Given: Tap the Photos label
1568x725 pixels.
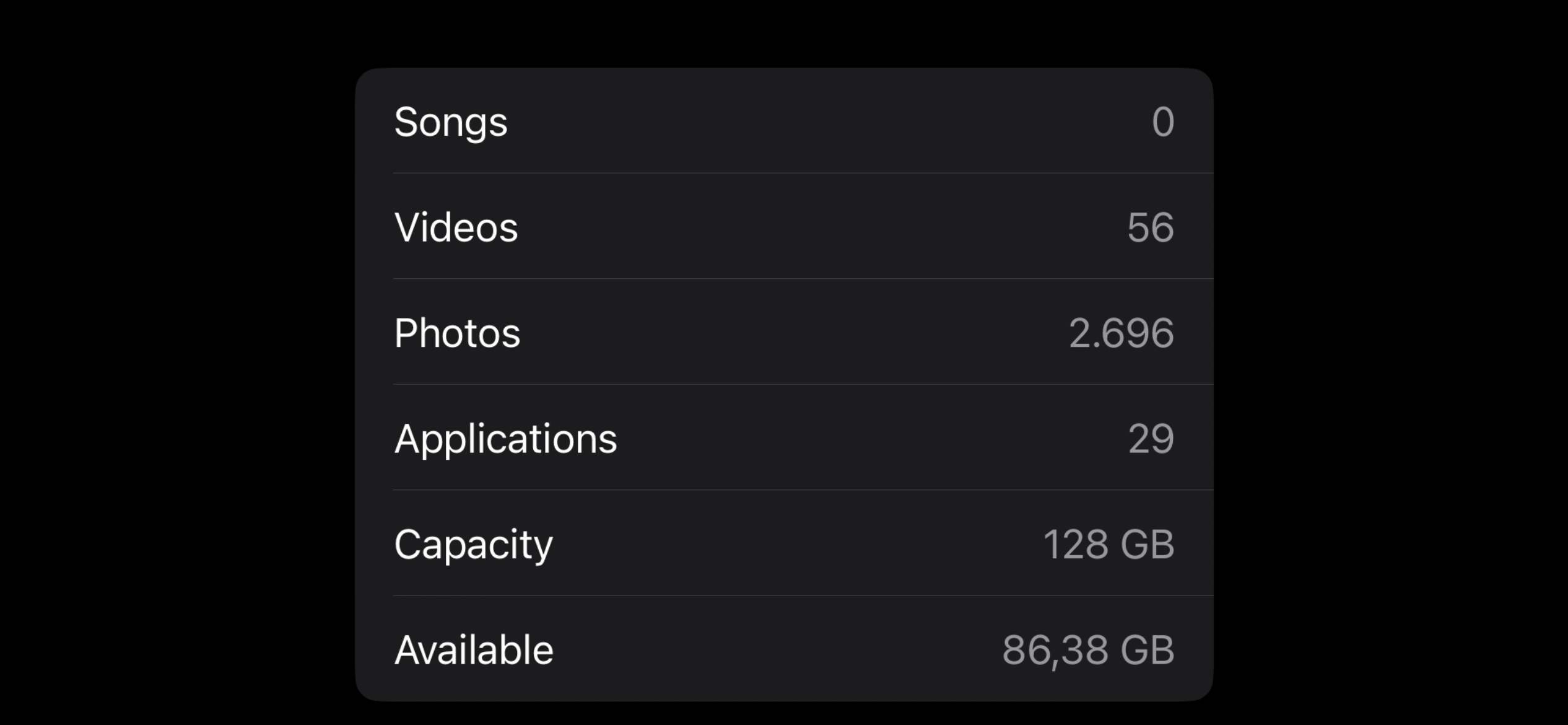Looking at the screenshot, I should [457, 333].
